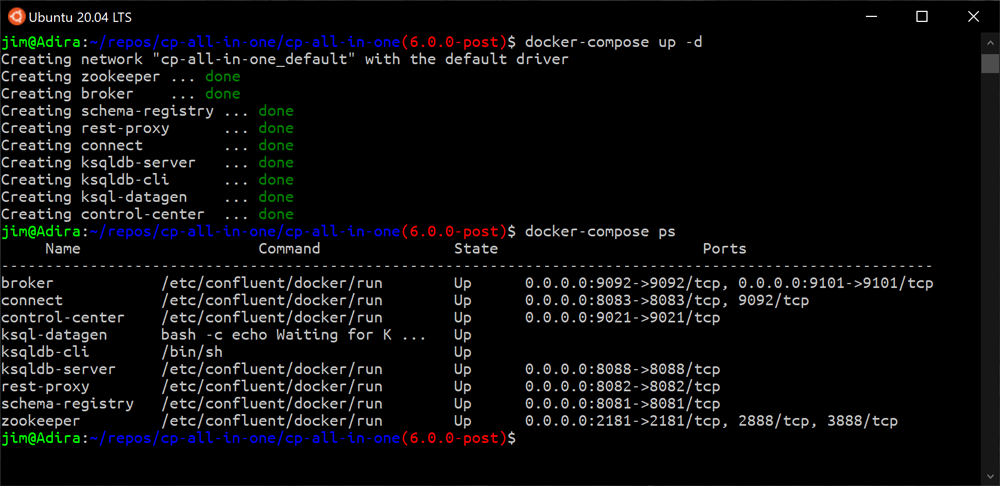Click the Ubuntu 20.04 LTS title text
Viewport: 1000px width, 486px height.
coord(80,17)
